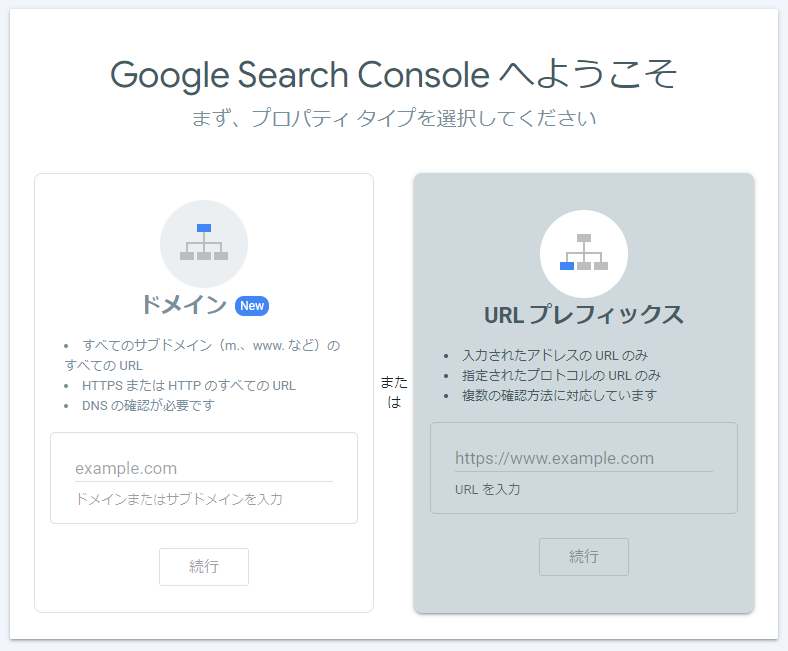Click 'Google Search Console へようこそ' title
This screenshot has height=651, width=788.
pyautogui.click(x=393, y=74)
